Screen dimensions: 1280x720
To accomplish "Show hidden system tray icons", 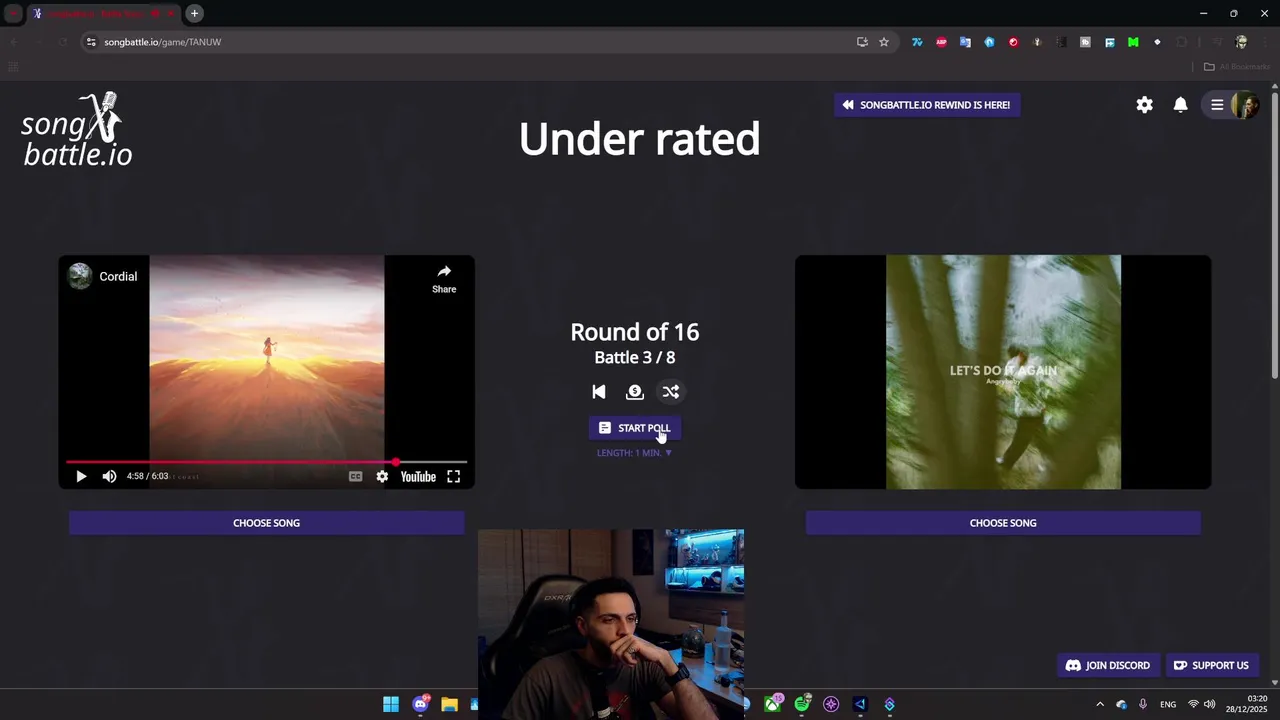I will 1100,705.
